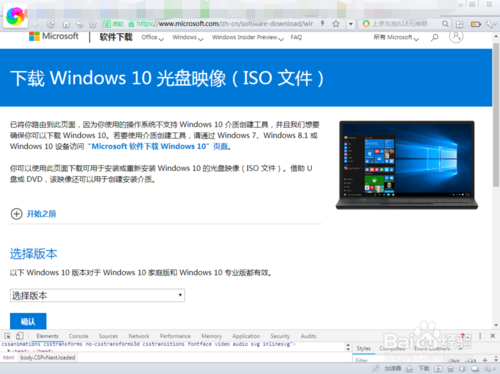Click the browser search magnifier icon
Screen dimensions: 500x374
pyautogui.click(x=445, y=24)
